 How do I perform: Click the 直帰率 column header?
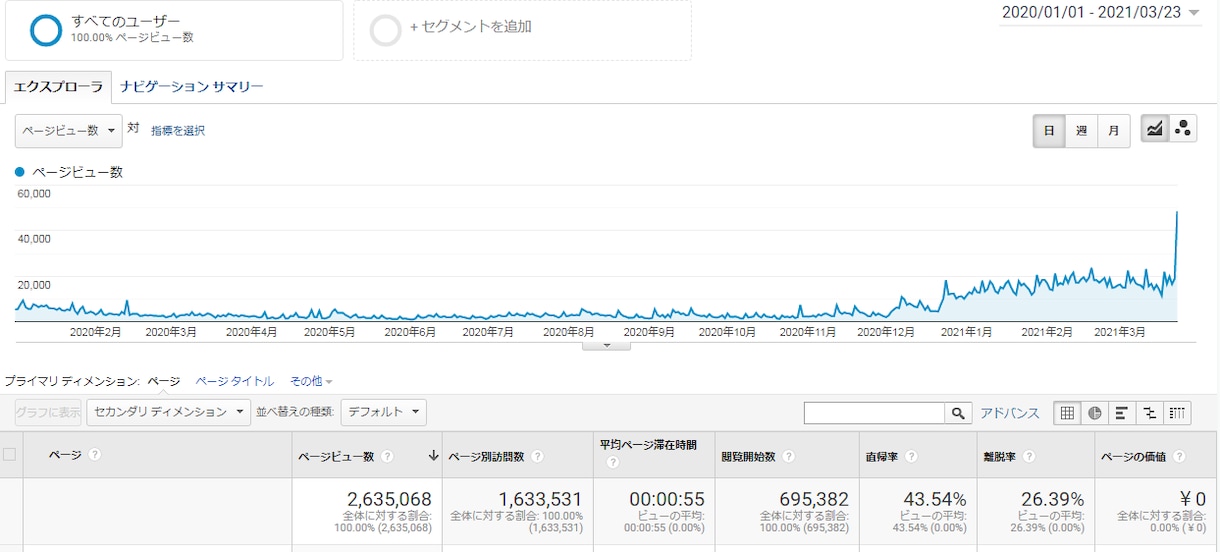(880, 457)
